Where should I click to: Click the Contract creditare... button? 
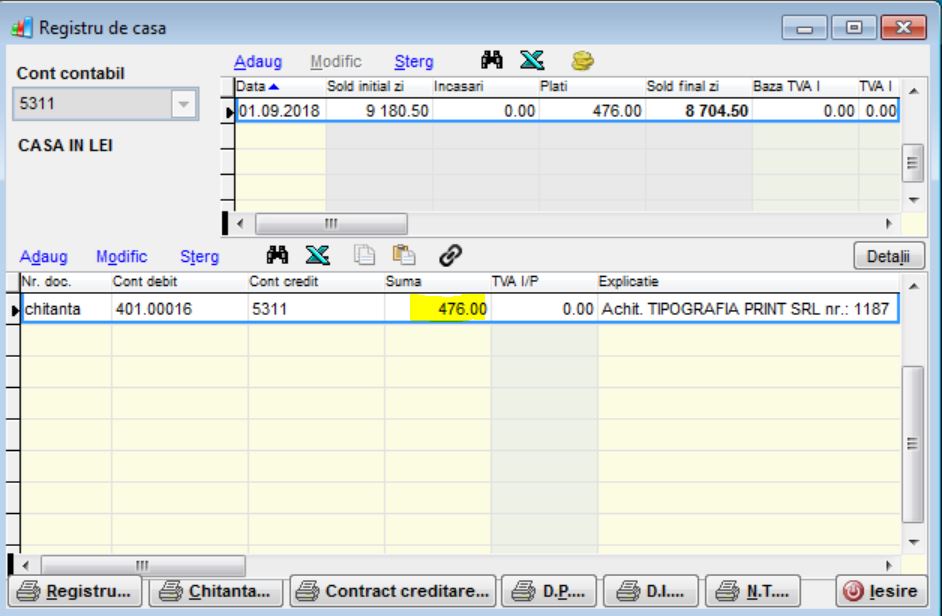click(394, 591)
